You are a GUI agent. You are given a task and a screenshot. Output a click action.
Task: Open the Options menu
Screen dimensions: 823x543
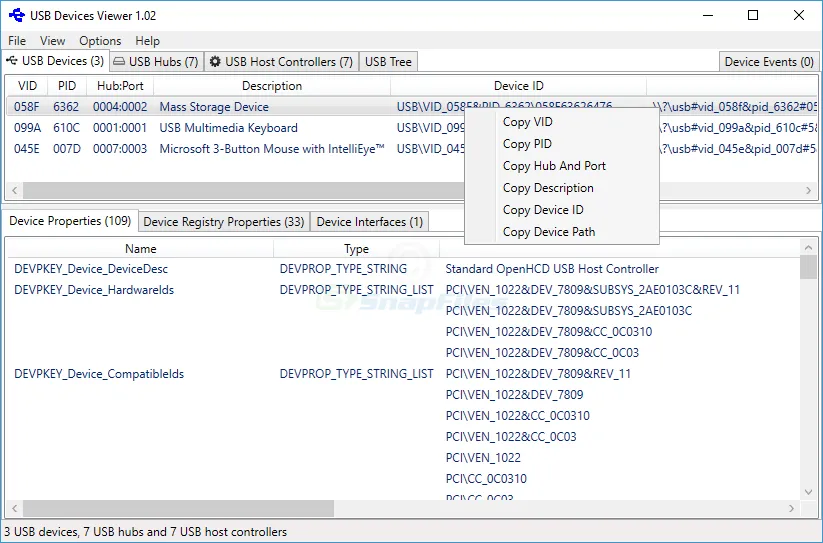point(100,40)
